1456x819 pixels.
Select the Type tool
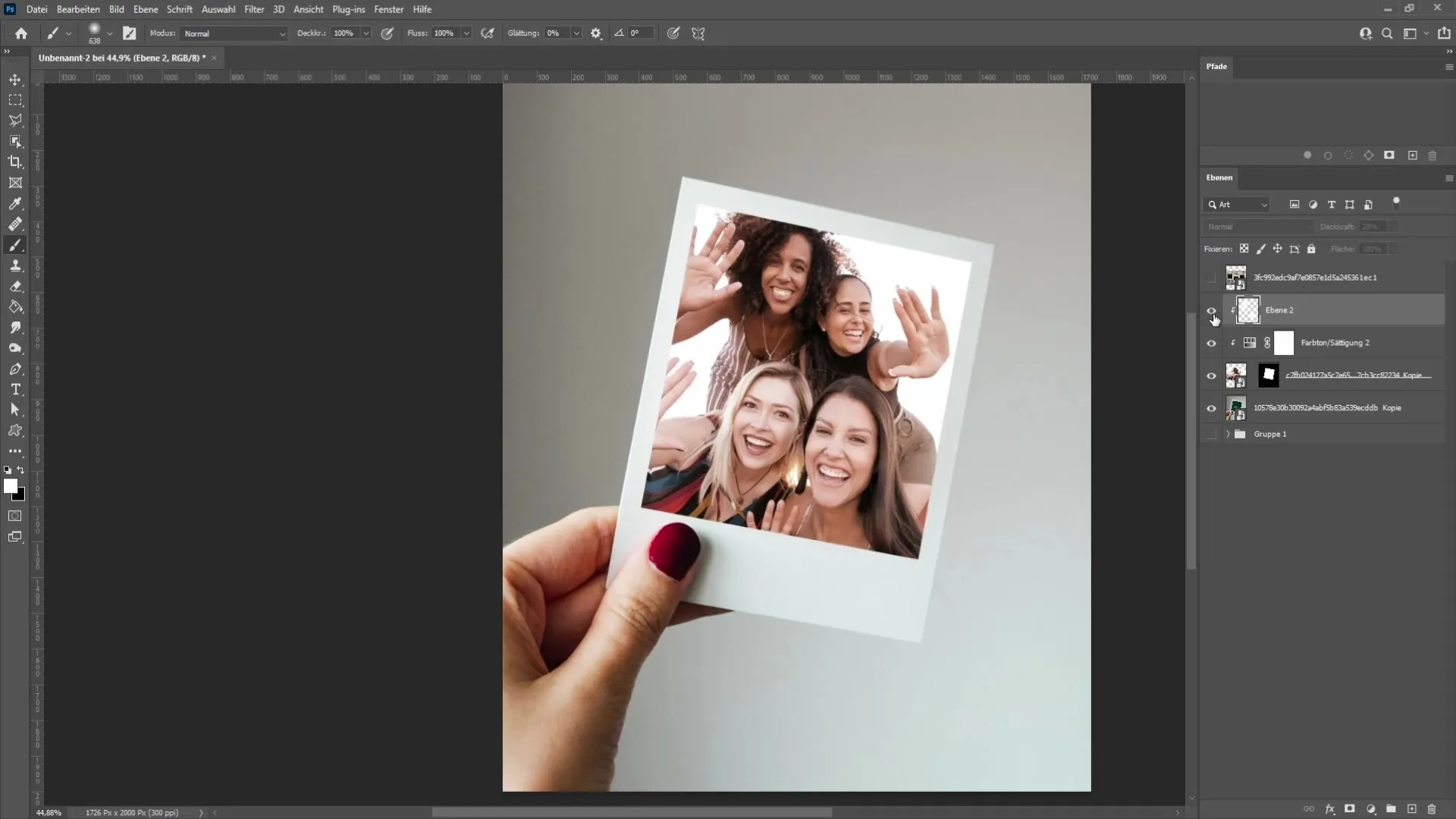[x=15, y=389]
